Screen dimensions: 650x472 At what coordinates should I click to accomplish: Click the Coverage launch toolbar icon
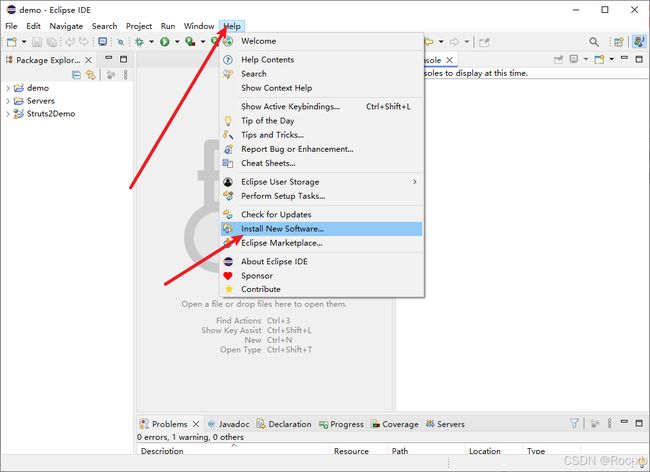pyautogui.click(x=190, y=42)
